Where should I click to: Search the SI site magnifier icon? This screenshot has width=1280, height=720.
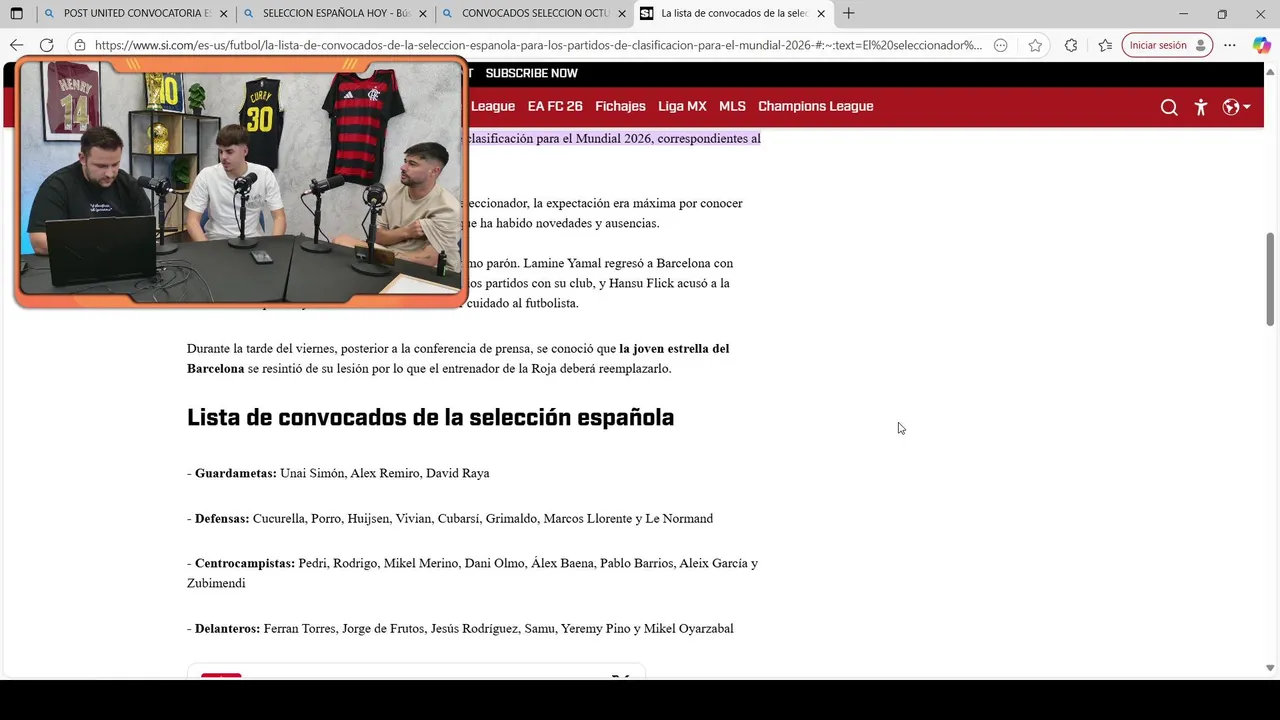[x=1169, y=107]
